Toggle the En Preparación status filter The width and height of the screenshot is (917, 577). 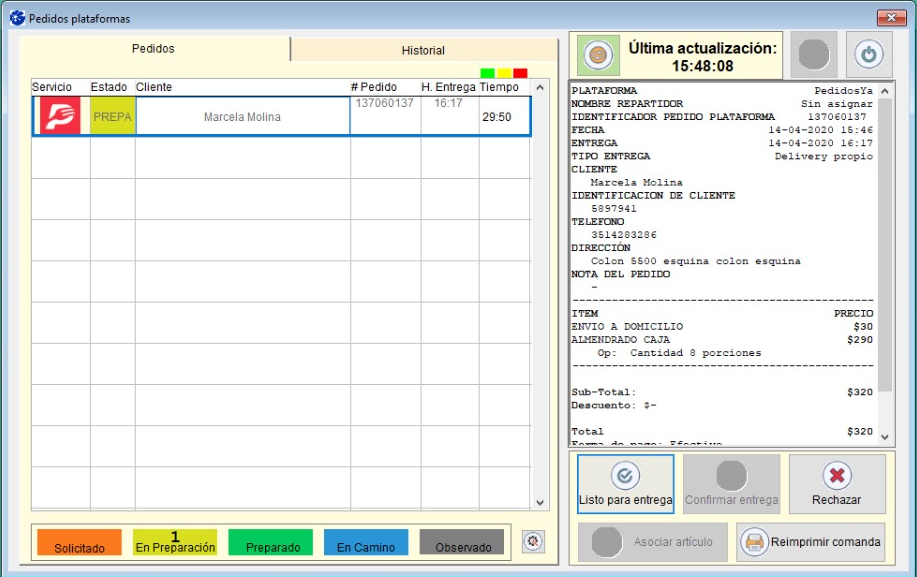(x=175, y=542)
